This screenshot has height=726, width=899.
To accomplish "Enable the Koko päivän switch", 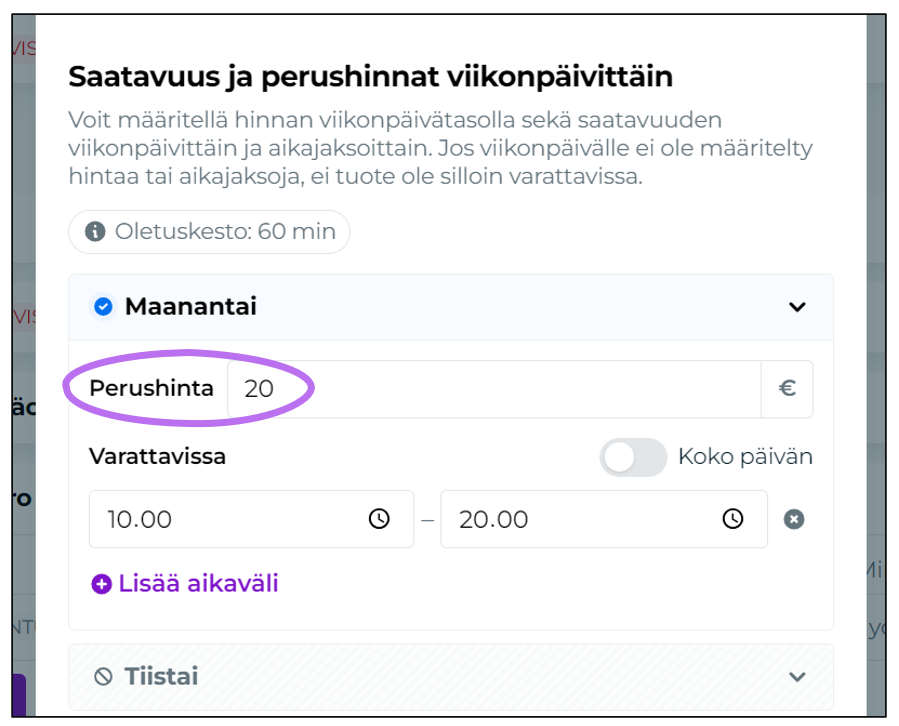I will 633,457.
